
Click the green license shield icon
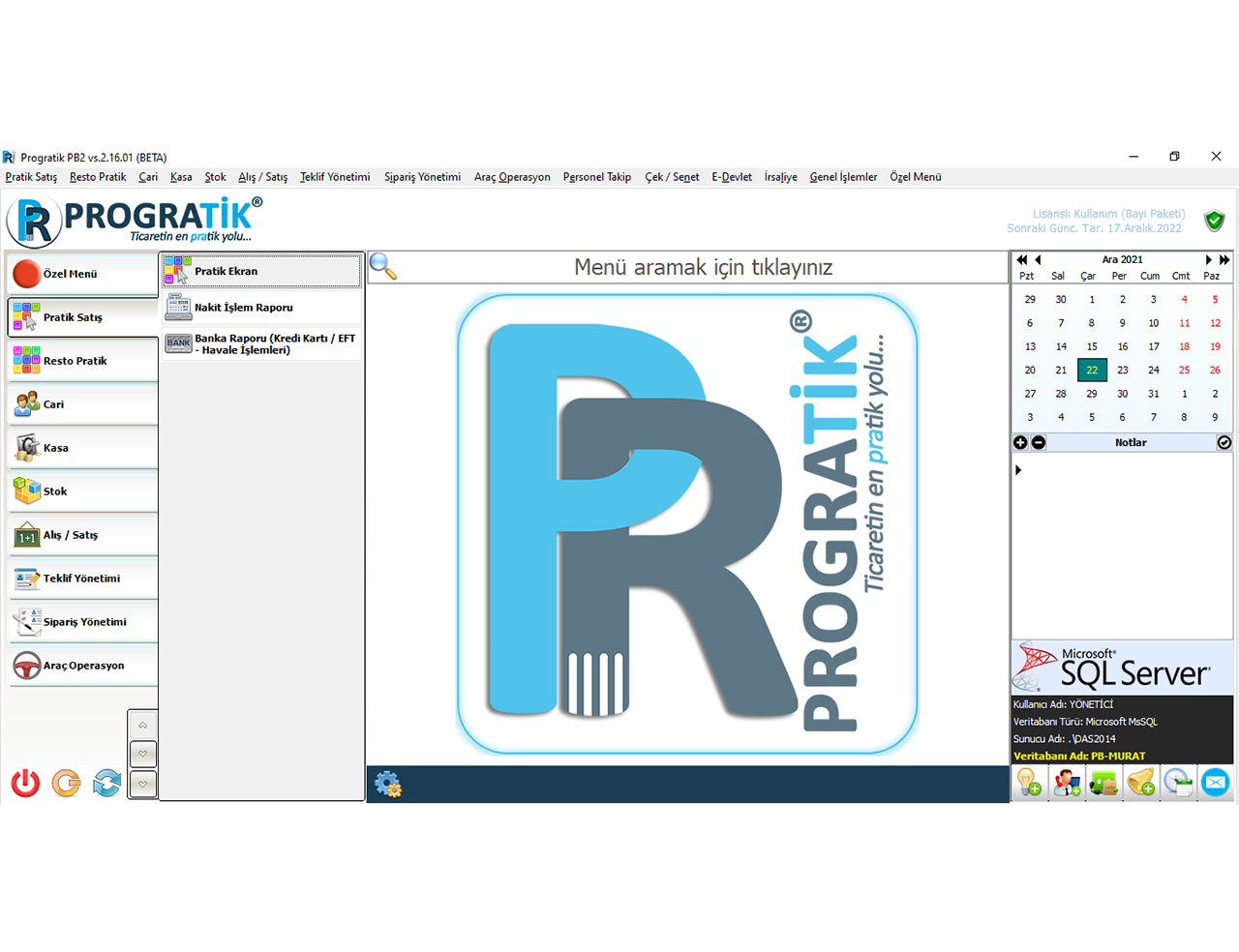(x=1215, y=221)
